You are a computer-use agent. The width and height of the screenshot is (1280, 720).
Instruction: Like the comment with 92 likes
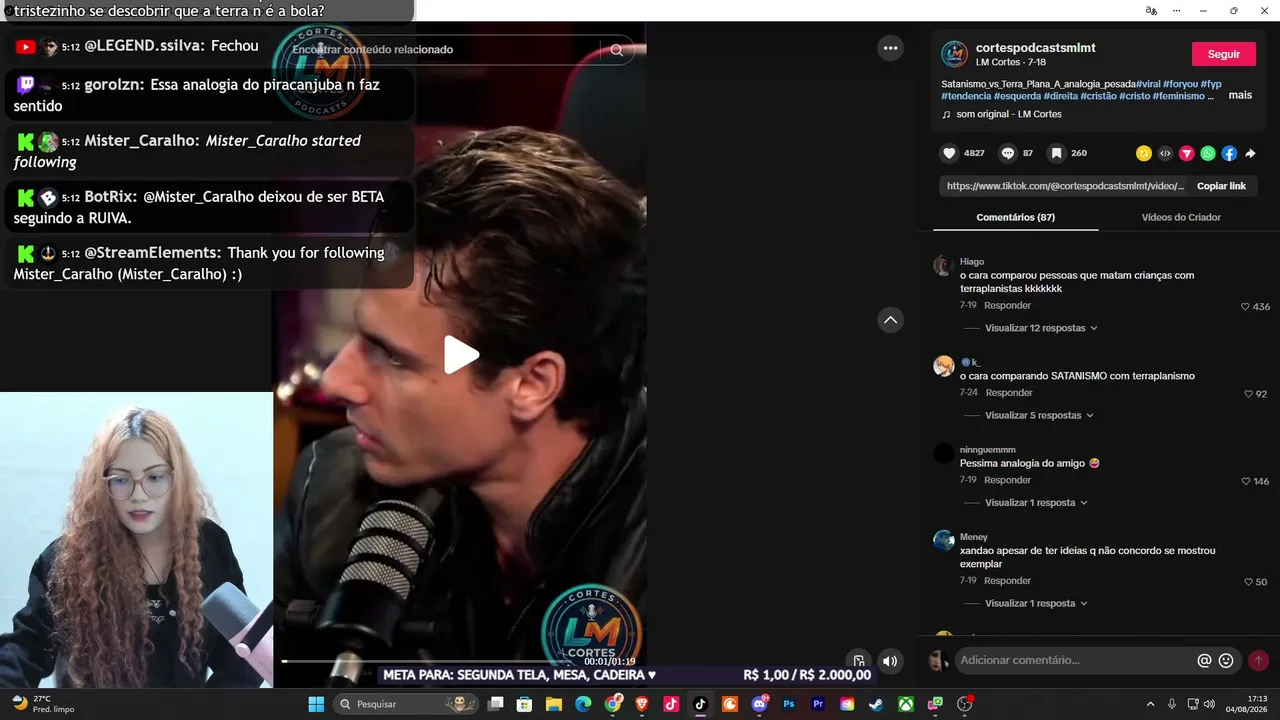(1248, 394)
